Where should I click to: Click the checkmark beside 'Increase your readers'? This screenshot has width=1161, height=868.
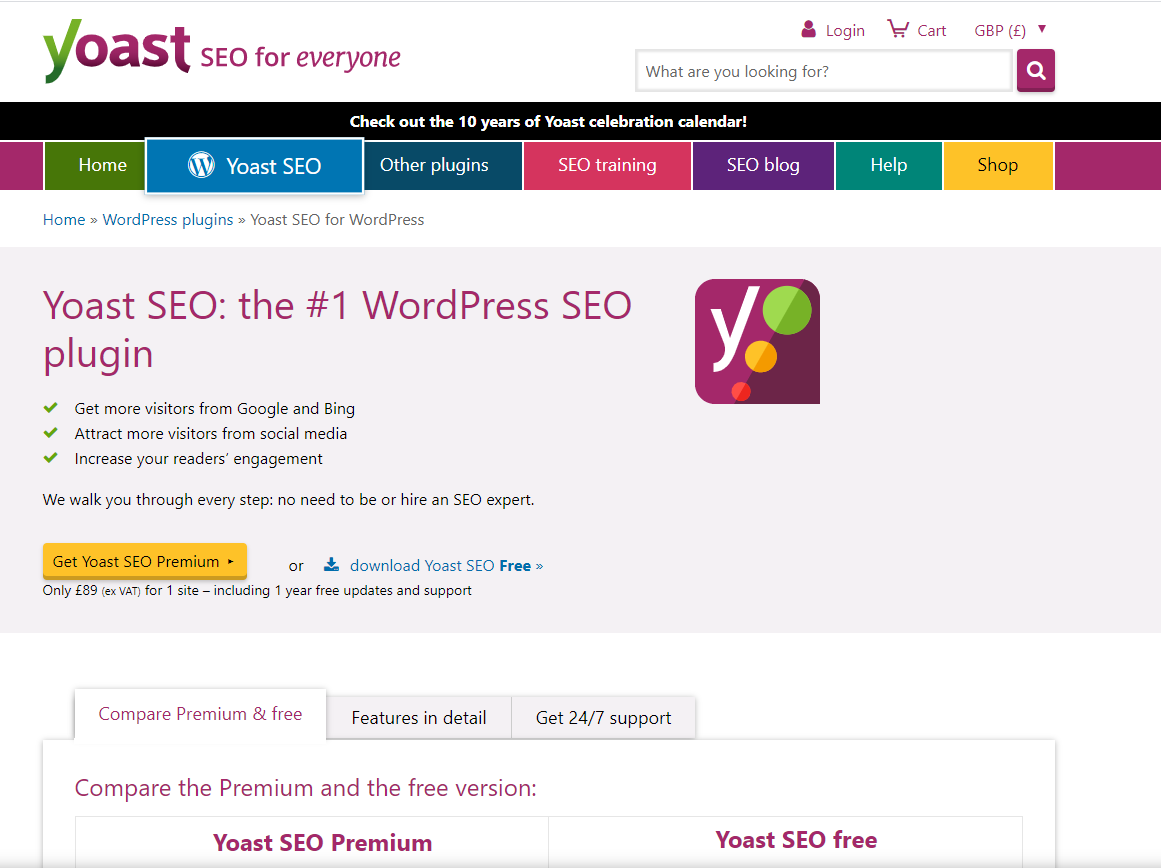coord(50,458)
